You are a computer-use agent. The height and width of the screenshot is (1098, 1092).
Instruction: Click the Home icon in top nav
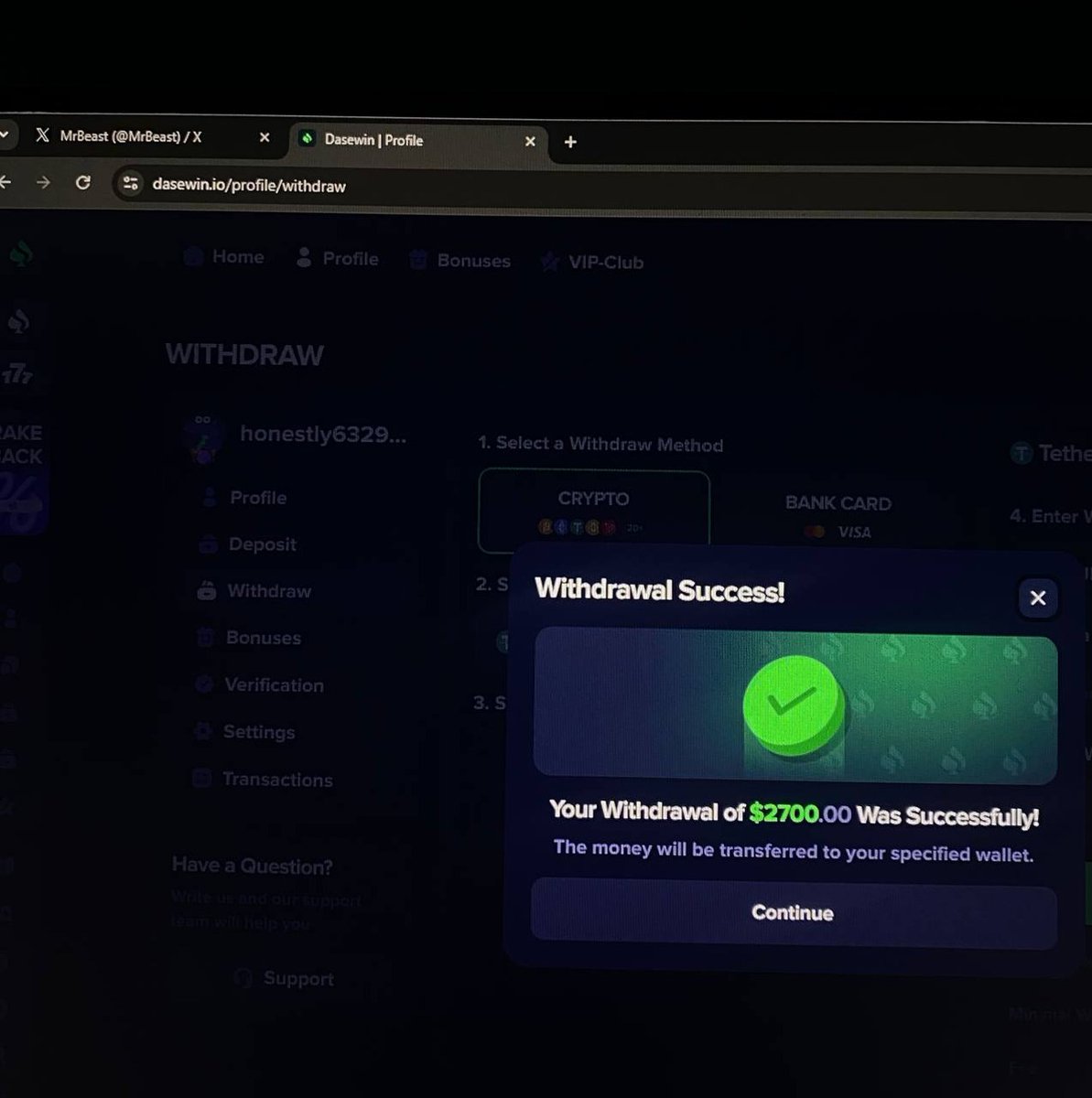pos(193,256)
